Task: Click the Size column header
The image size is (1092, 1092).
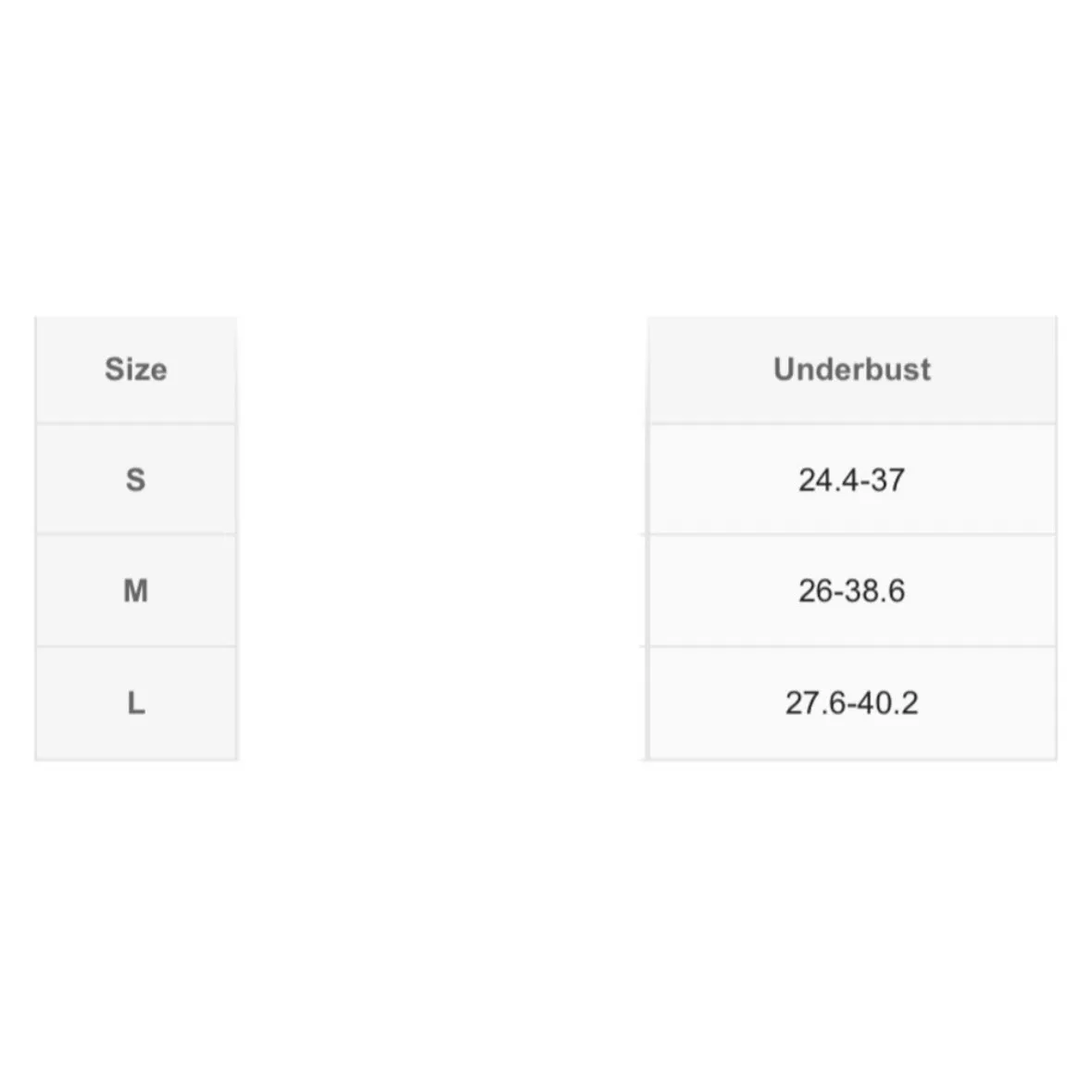Action: pos(136,370)
